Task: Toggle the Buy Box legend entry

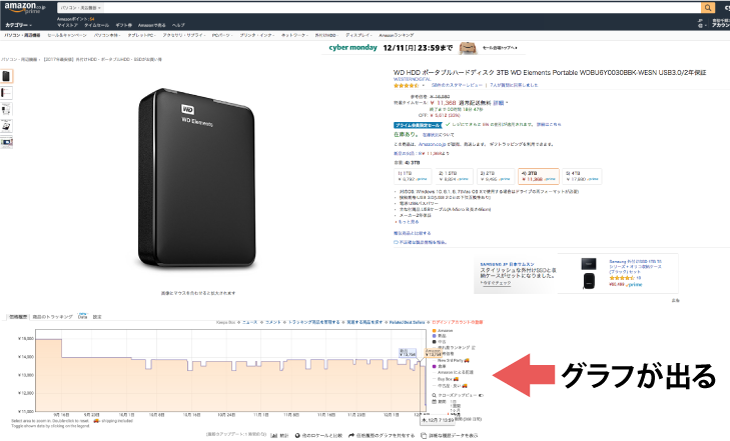Action: point(448,379)
